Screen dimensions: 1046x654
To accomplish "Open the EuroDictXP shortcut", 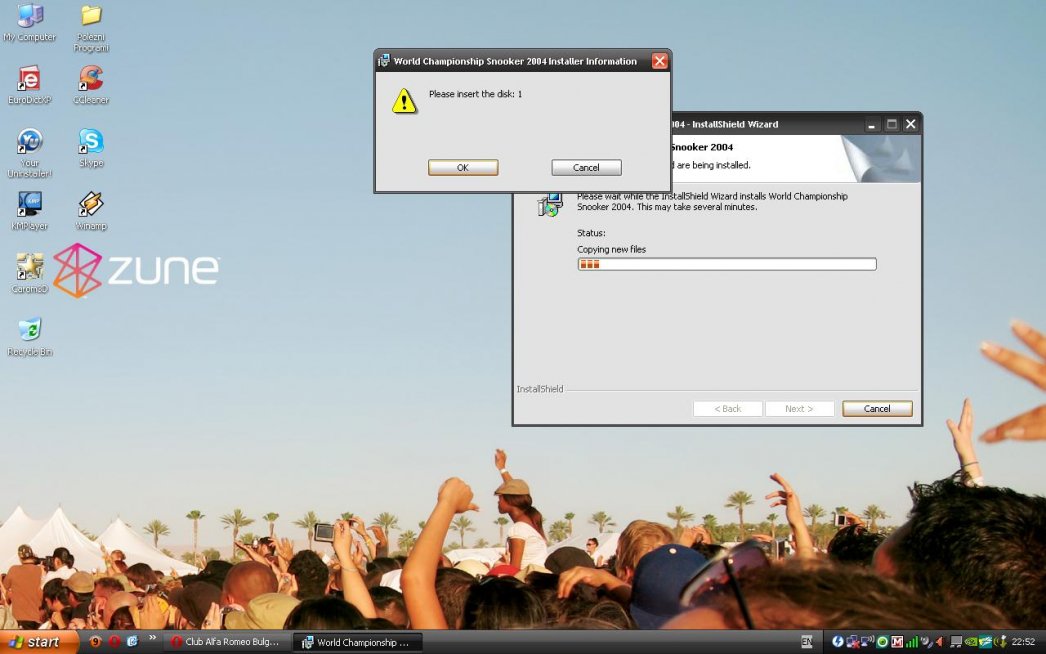I will pos(30,80).
